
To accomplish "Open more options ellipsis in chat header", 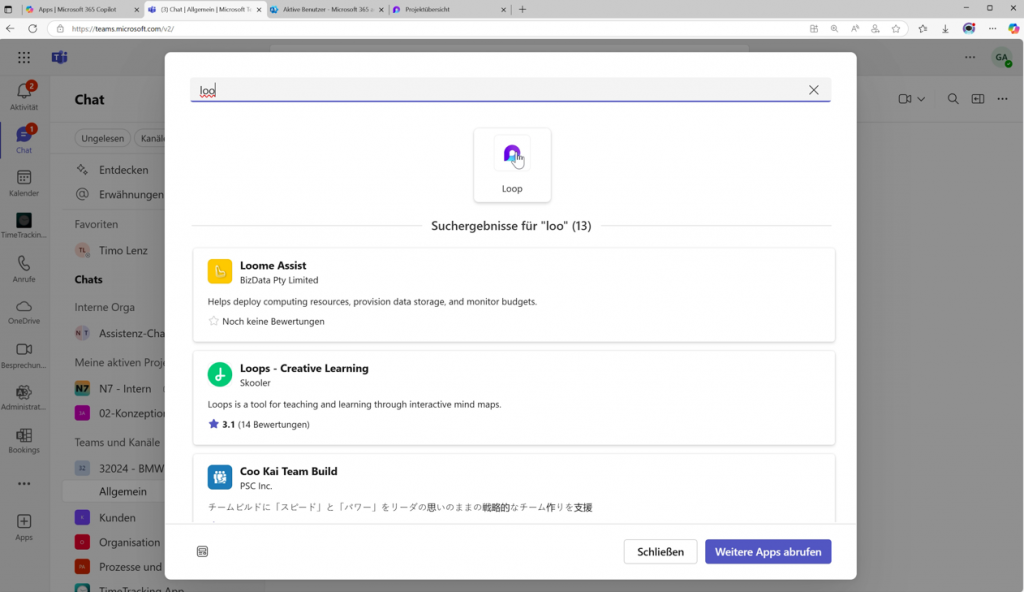I will 1002,99.
